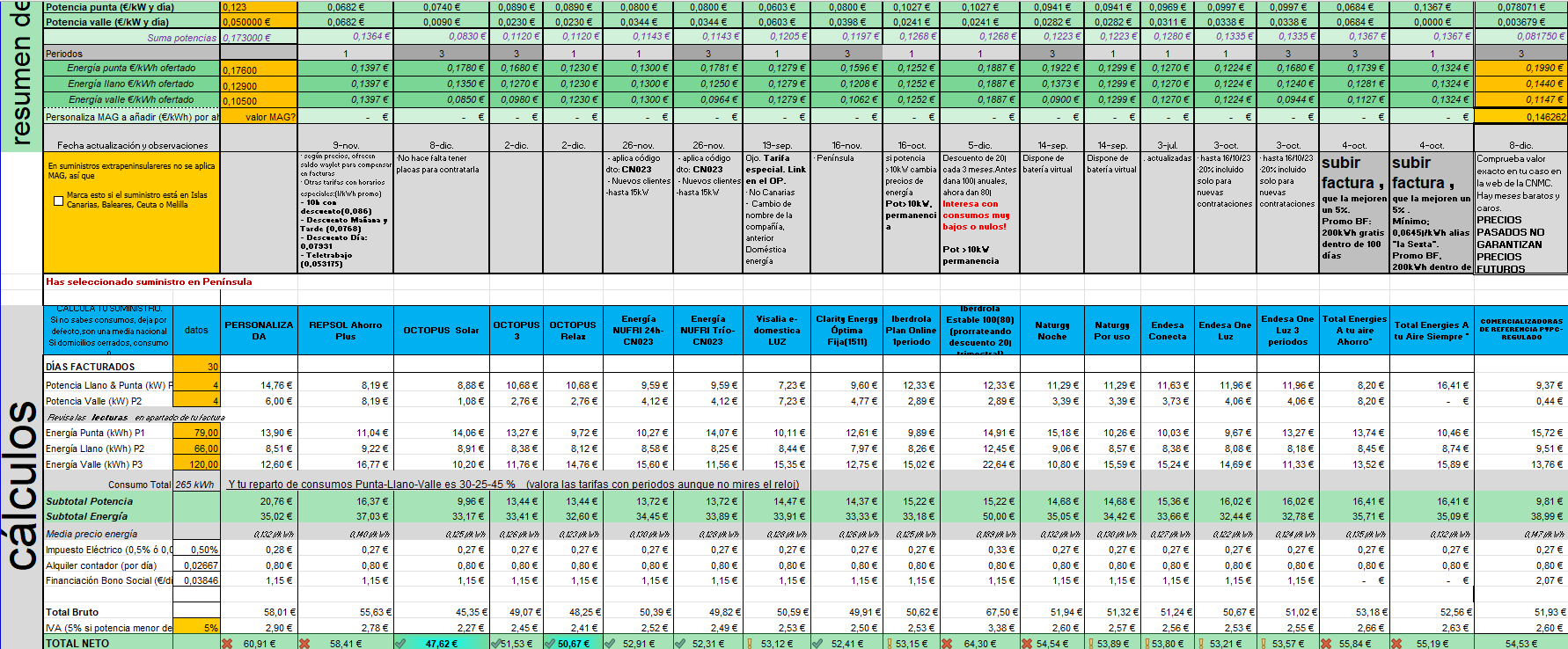Click the 'Total Energies A tu aire Ahorro' header
Image resolution: width=1568 pixels, height=649 pixels.
tap(1354, 331)
